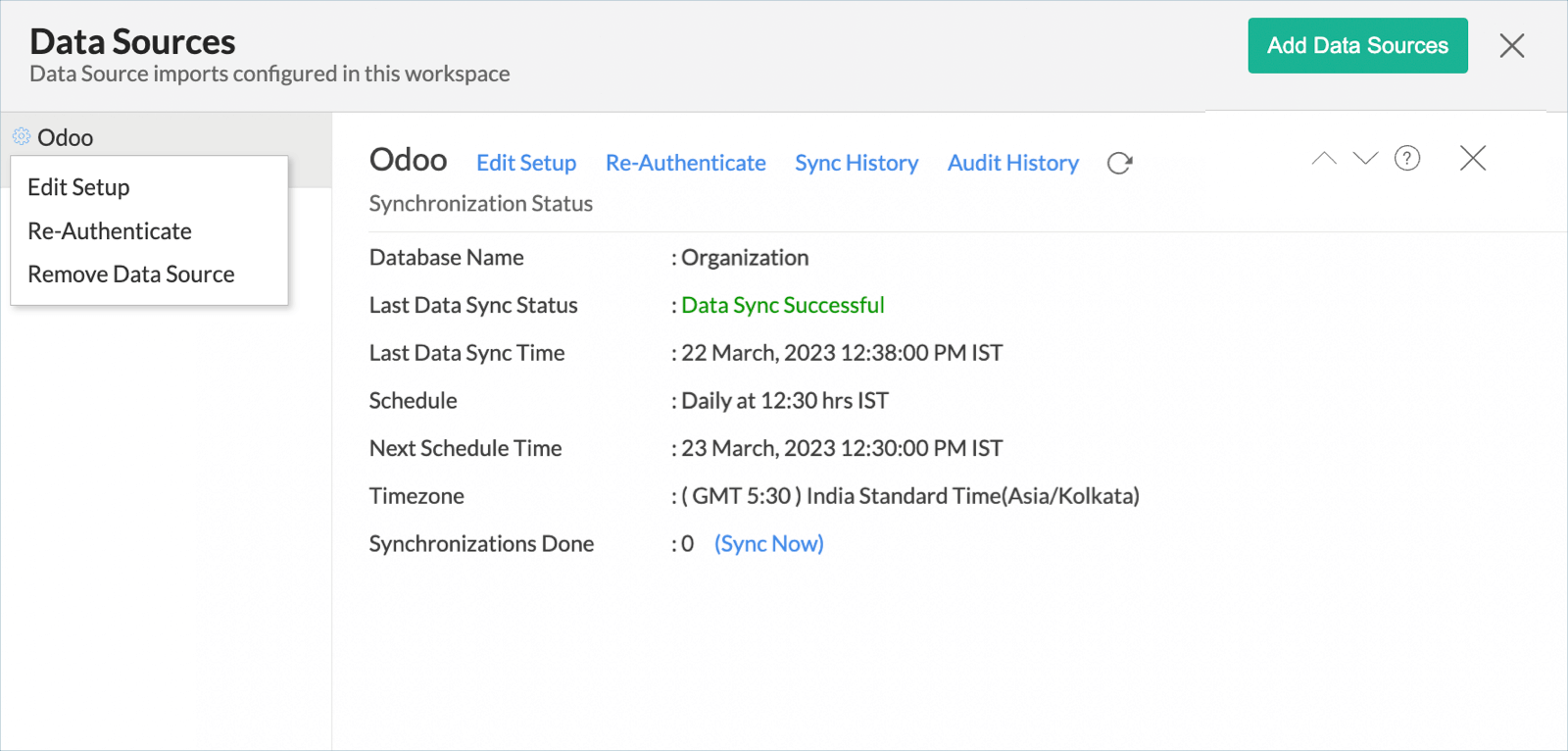Image resolution: width=1568 pixels, height=751 pixels.
Task: Choose Re-Authenticate from the dropdown menu
Action: (x=110, y=231)
